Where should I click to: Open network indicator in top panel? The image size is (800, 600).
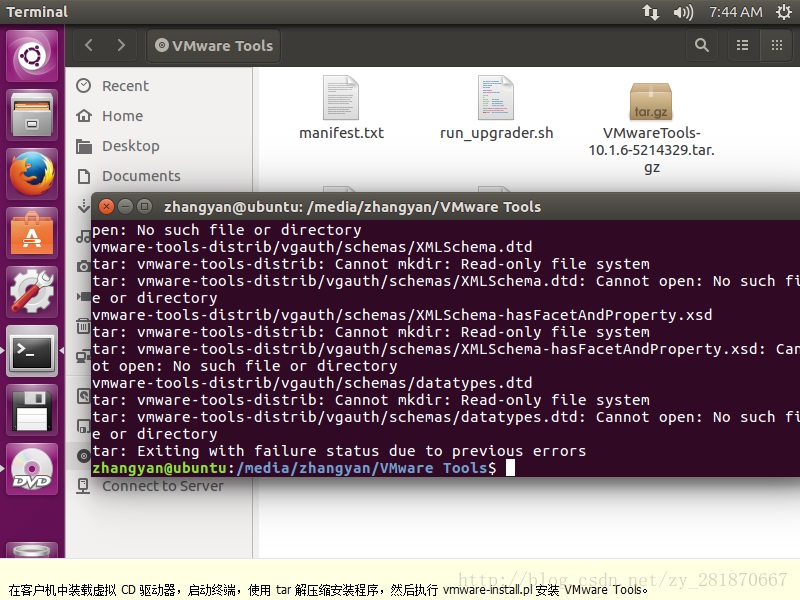[651, 12]
